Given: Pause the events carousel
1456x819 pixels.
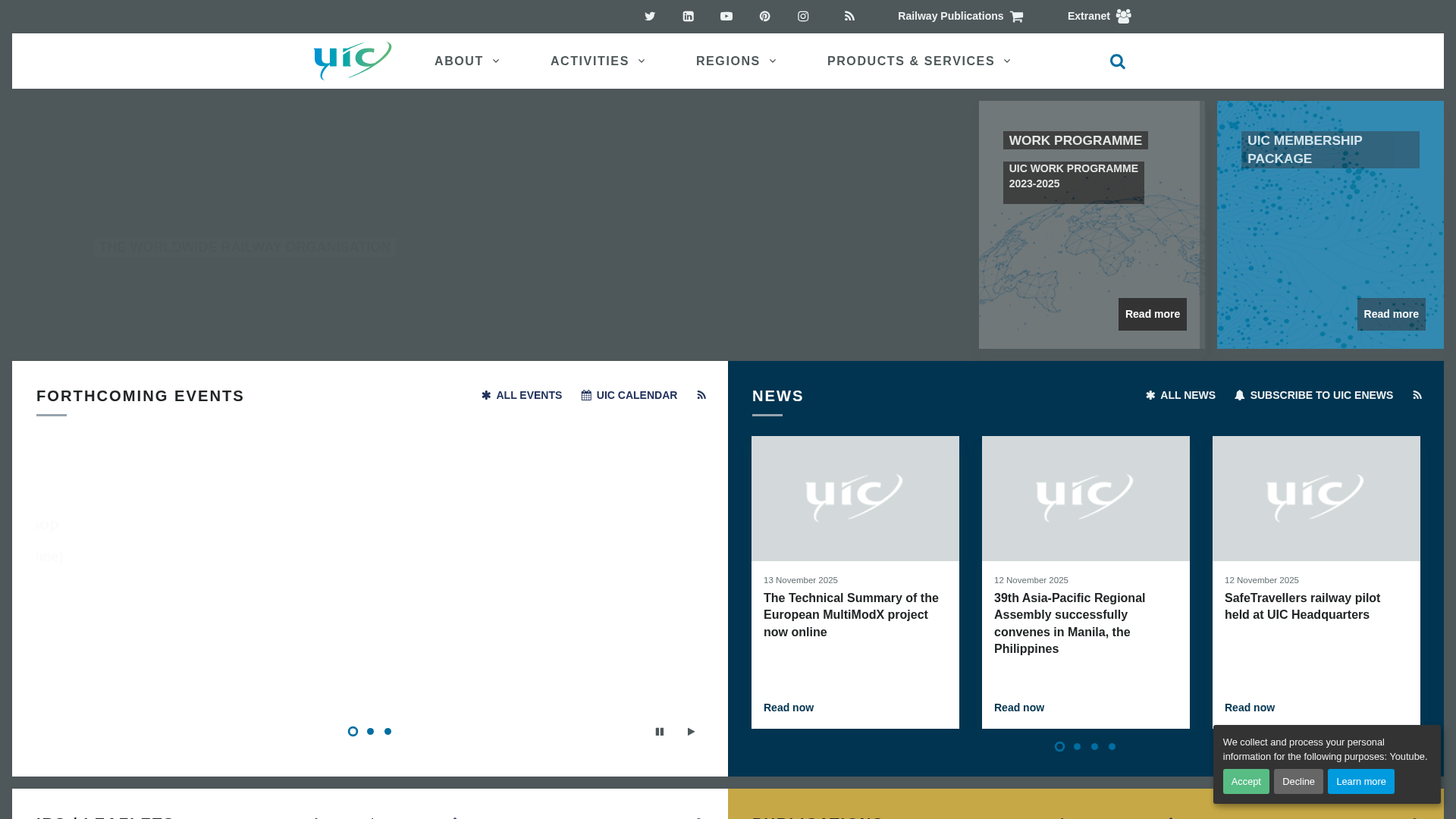Looking at the screenshot, I should coord(659,731).
